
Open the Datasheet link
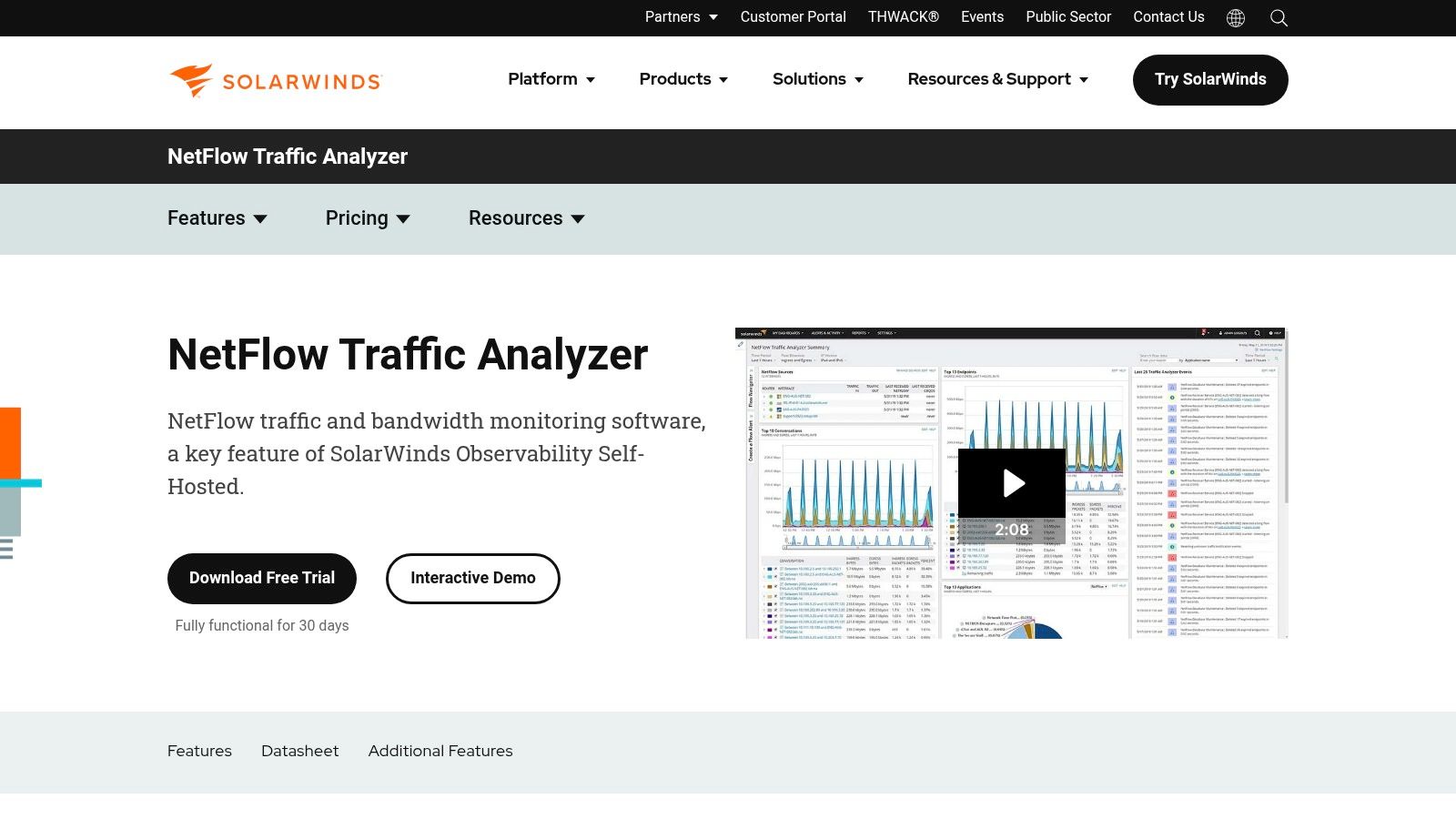point(299,751)
